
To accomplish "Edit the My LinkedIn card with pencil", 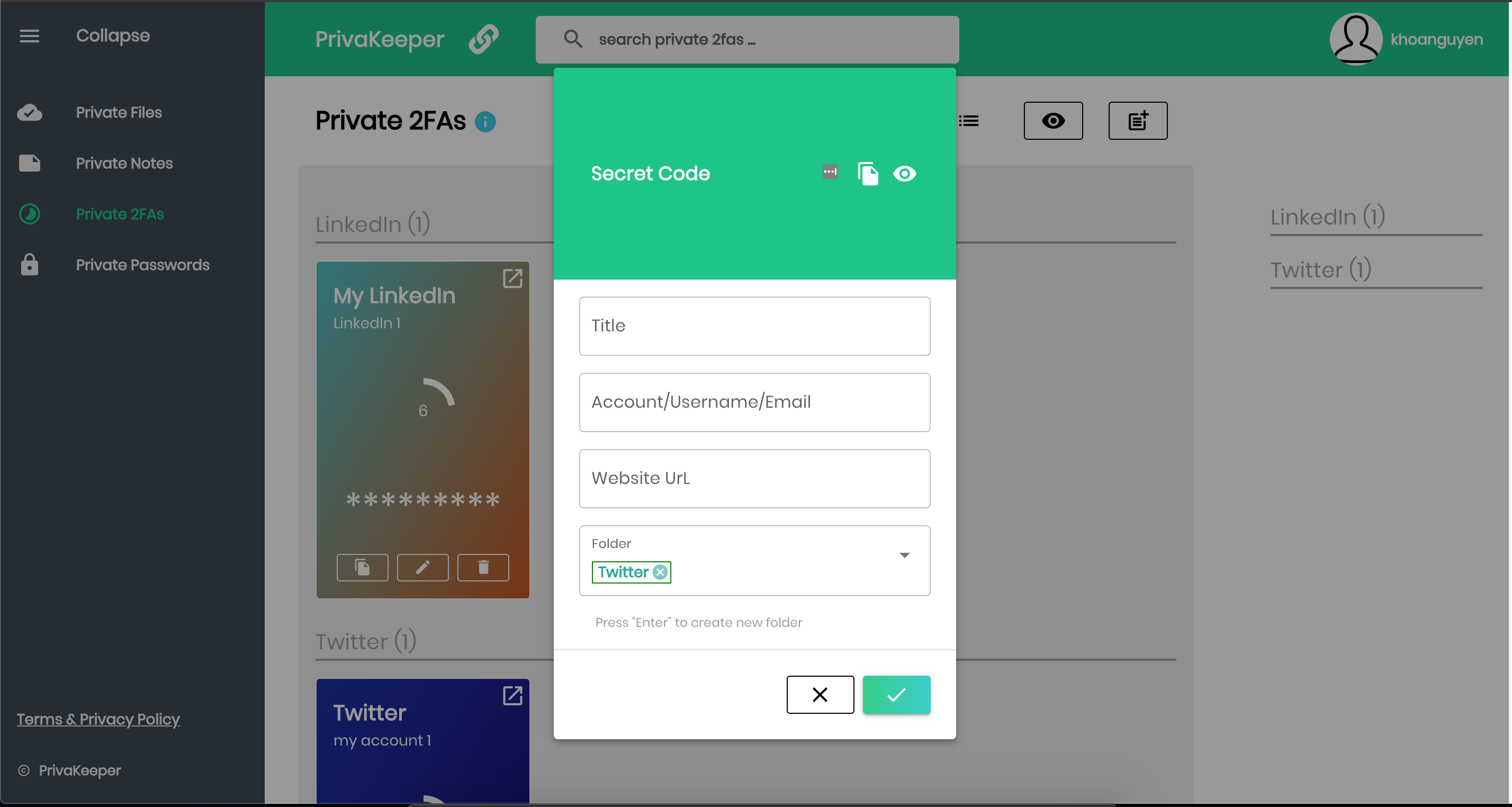I will [x=422, y=567].
